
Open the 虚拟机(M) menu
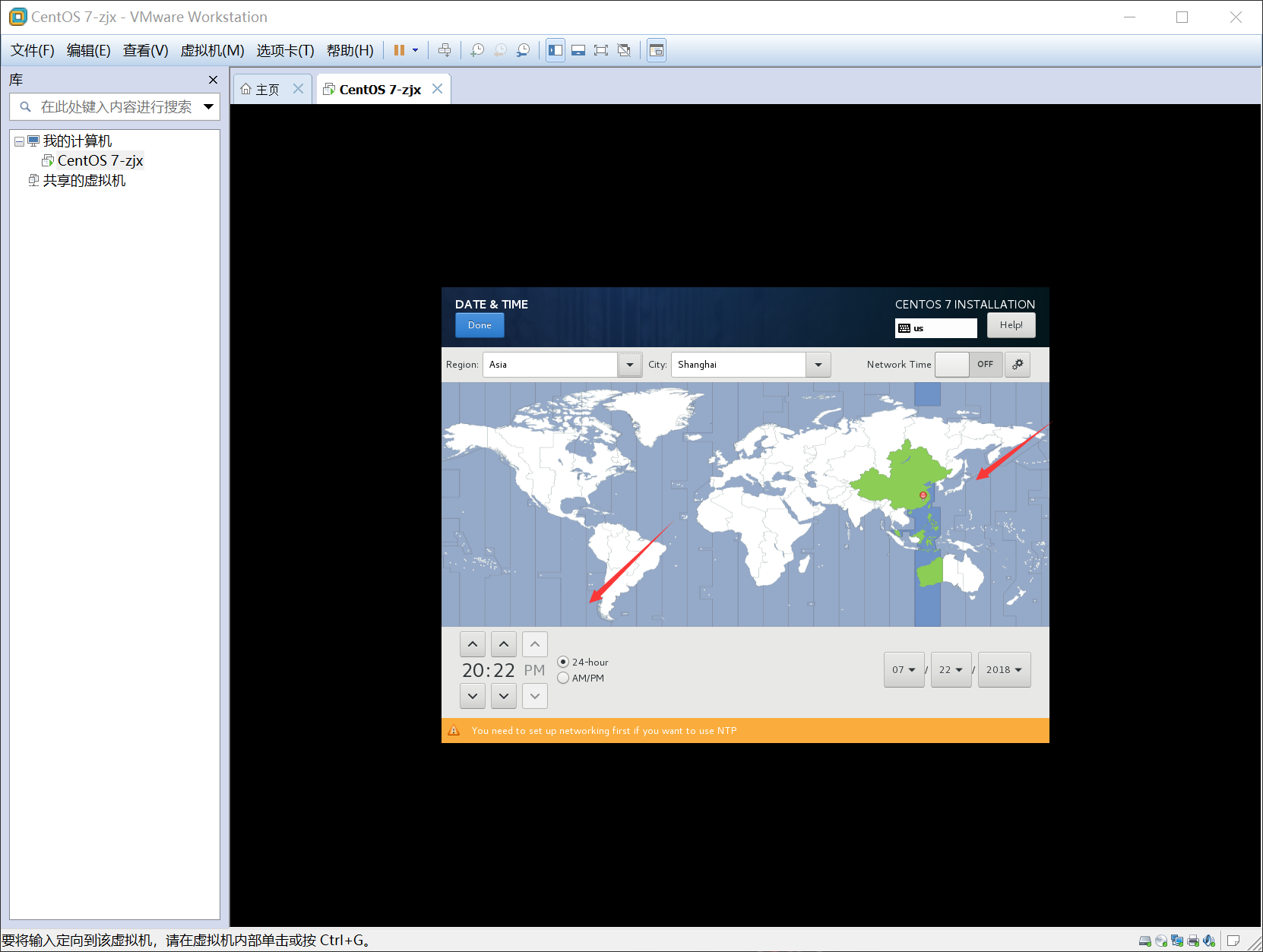(212, 51)
